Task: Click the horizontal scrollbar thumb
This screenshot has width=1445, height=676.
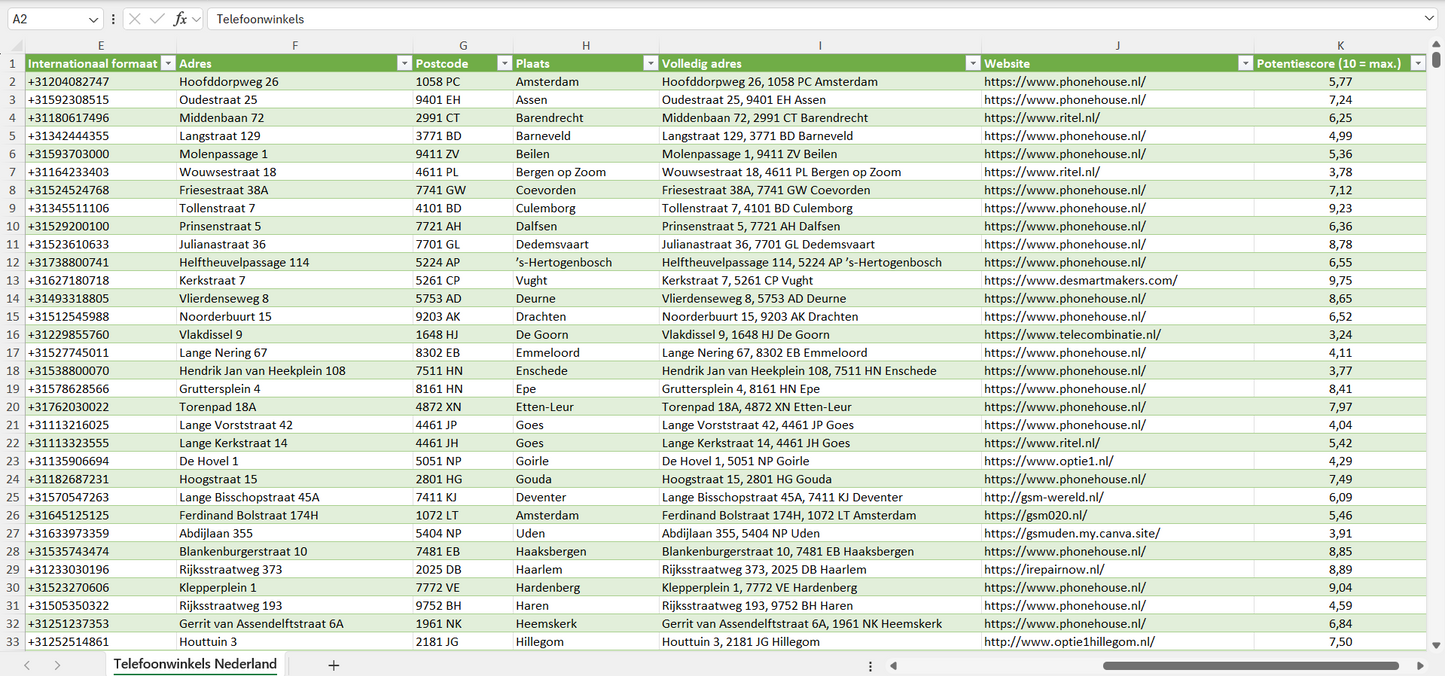Action: coord(1250,665)
